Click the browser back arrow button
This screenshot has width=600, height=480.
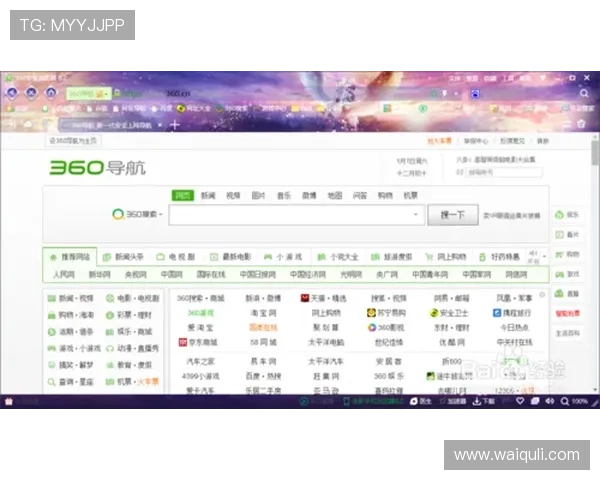click(x=12, y=92)
